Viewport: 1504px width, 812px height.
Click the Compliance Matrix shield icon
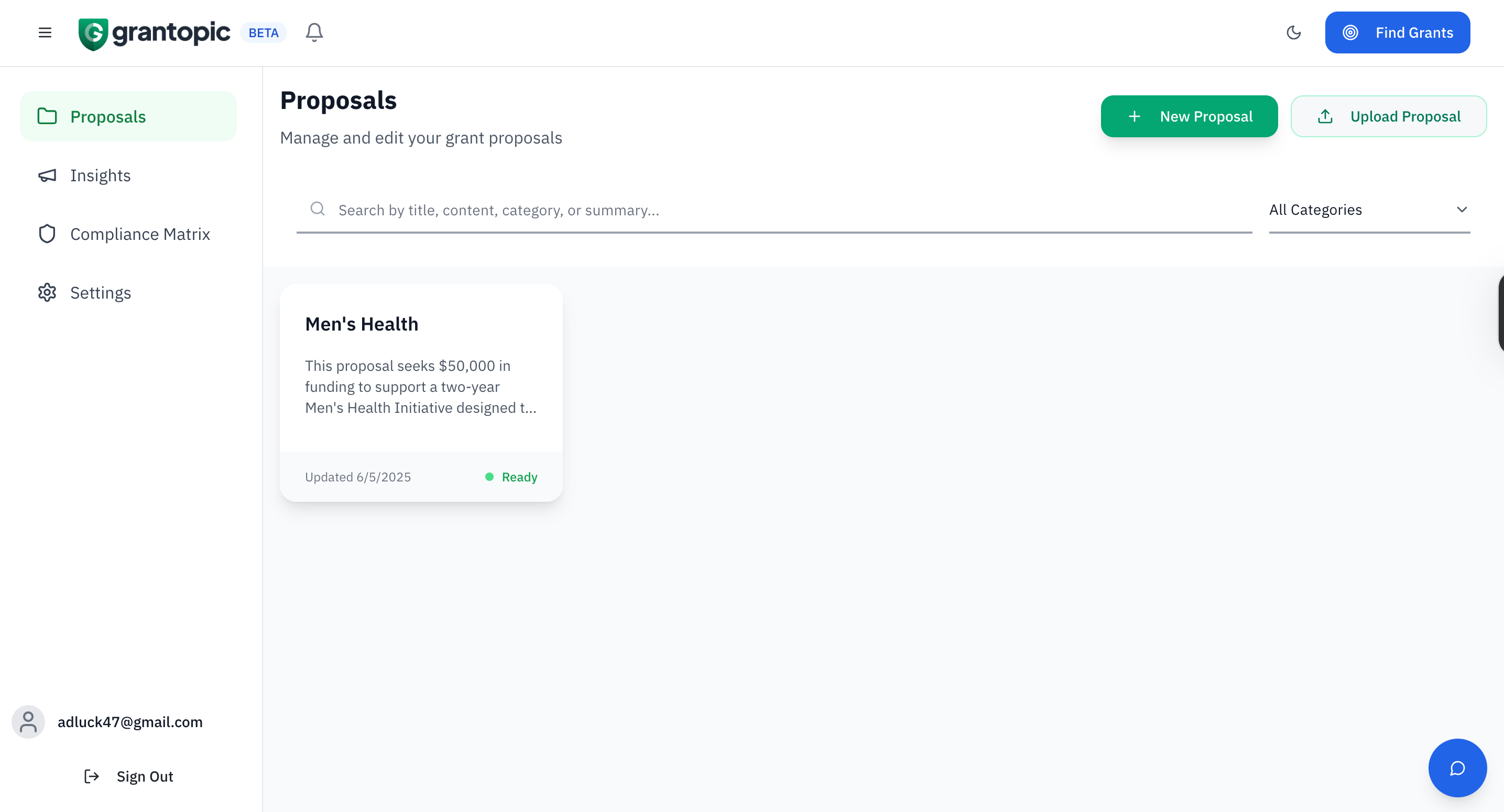point(47,234)
